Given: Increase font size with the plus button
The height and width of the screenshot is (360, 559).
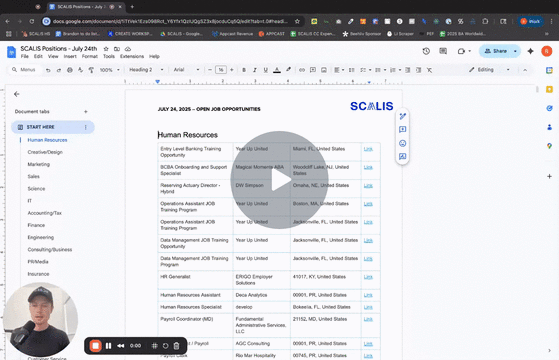Looking at the screenshot, I should click(232, 70).
